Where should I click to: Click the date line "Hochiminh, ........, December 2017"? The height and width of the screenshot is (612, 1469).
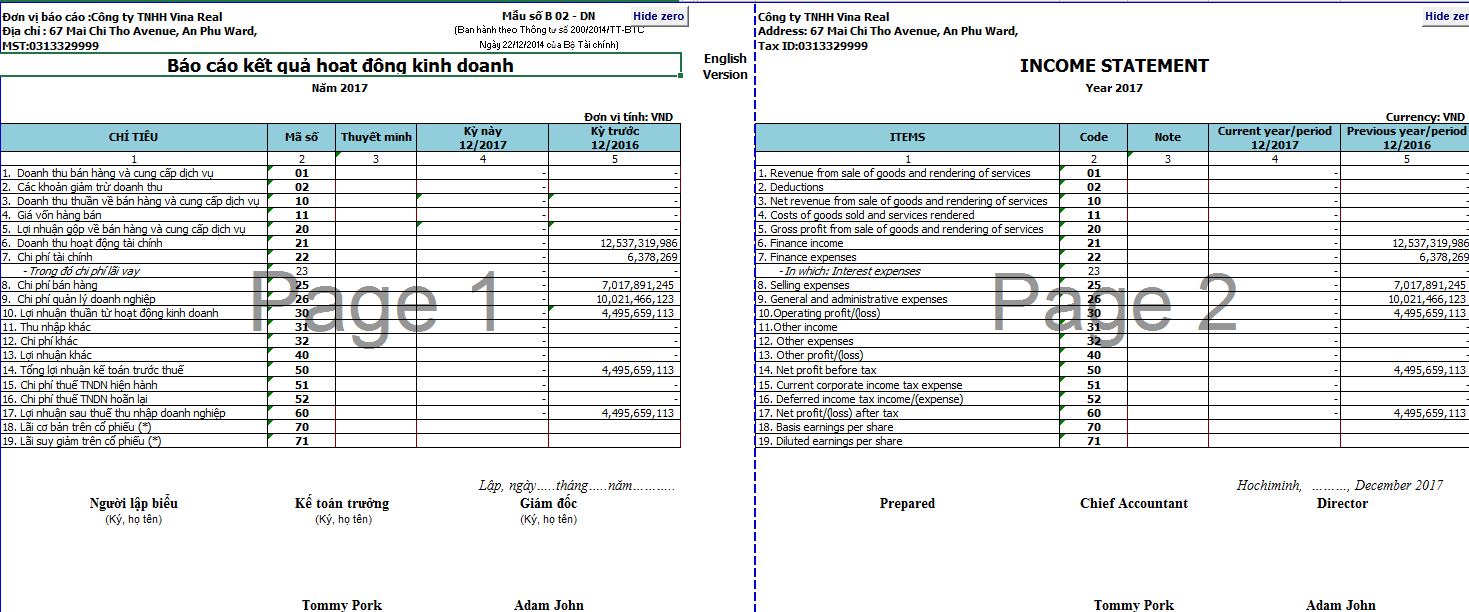tap(1340, 486)
